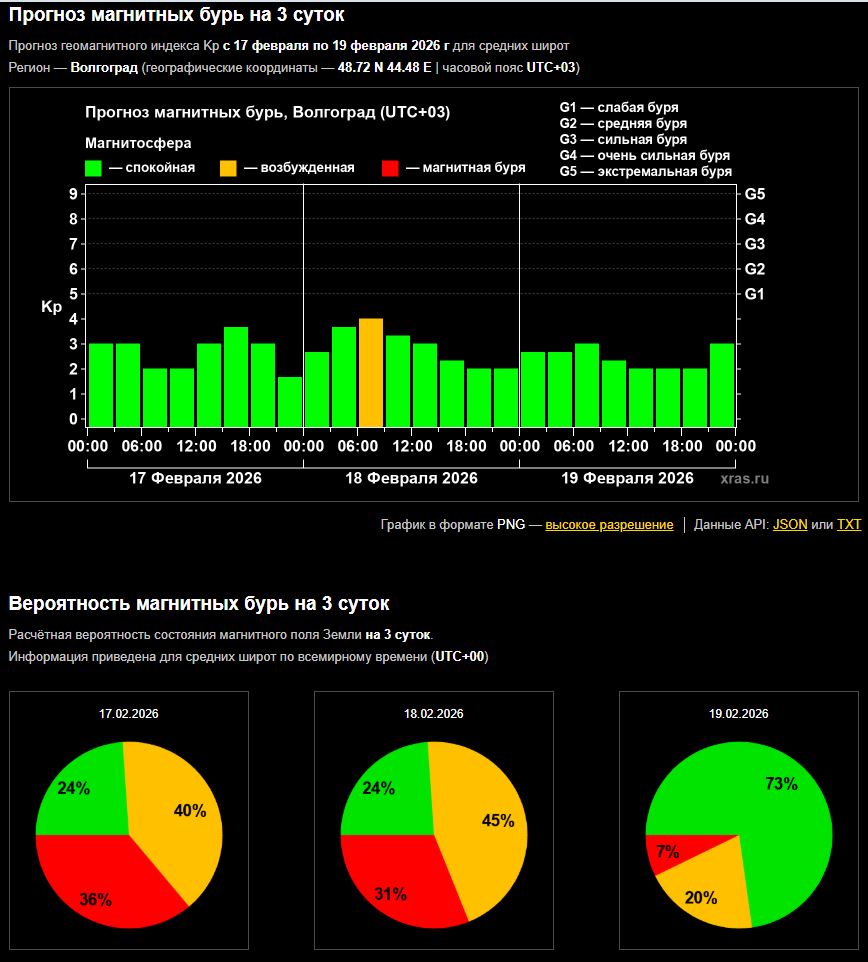Viewport: 868px width, 962px height.
Task: Open the JSON API data link
Action: [790, 525]
